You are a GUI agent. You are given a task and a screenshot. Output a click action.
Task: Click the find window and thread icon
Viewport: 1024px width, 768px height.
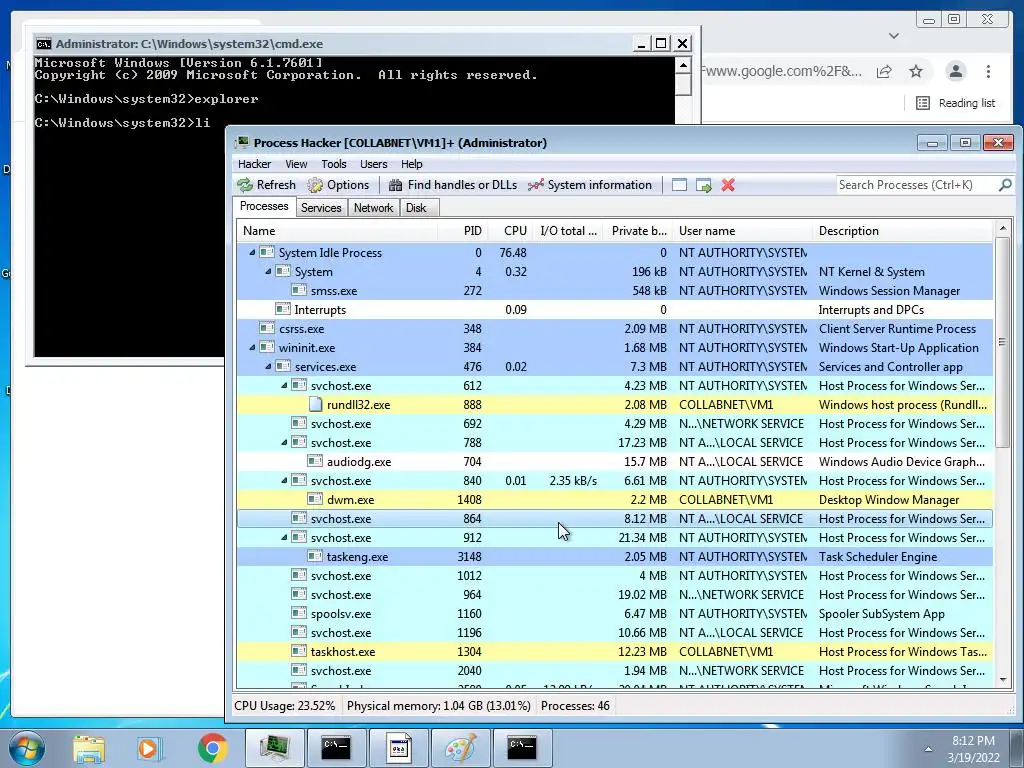pyautogui.click(x=703, y=185)
